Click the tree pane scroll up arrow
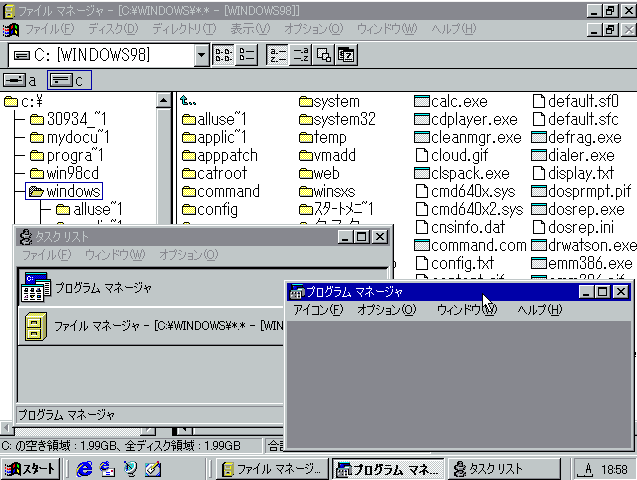This screenshot has width=637, height=480. pyautogui.click(x=163, y=100)
